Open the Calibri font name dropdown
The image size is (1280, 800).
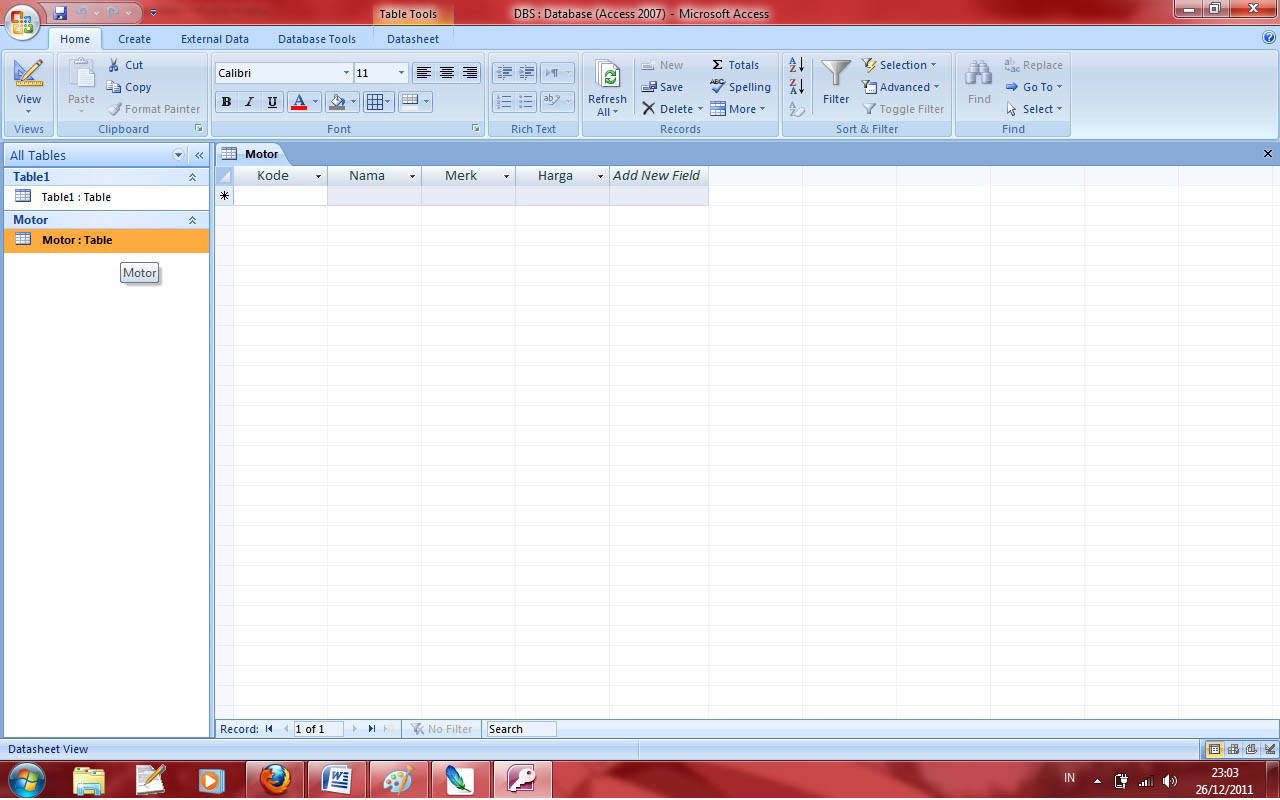tap(346, 73)
